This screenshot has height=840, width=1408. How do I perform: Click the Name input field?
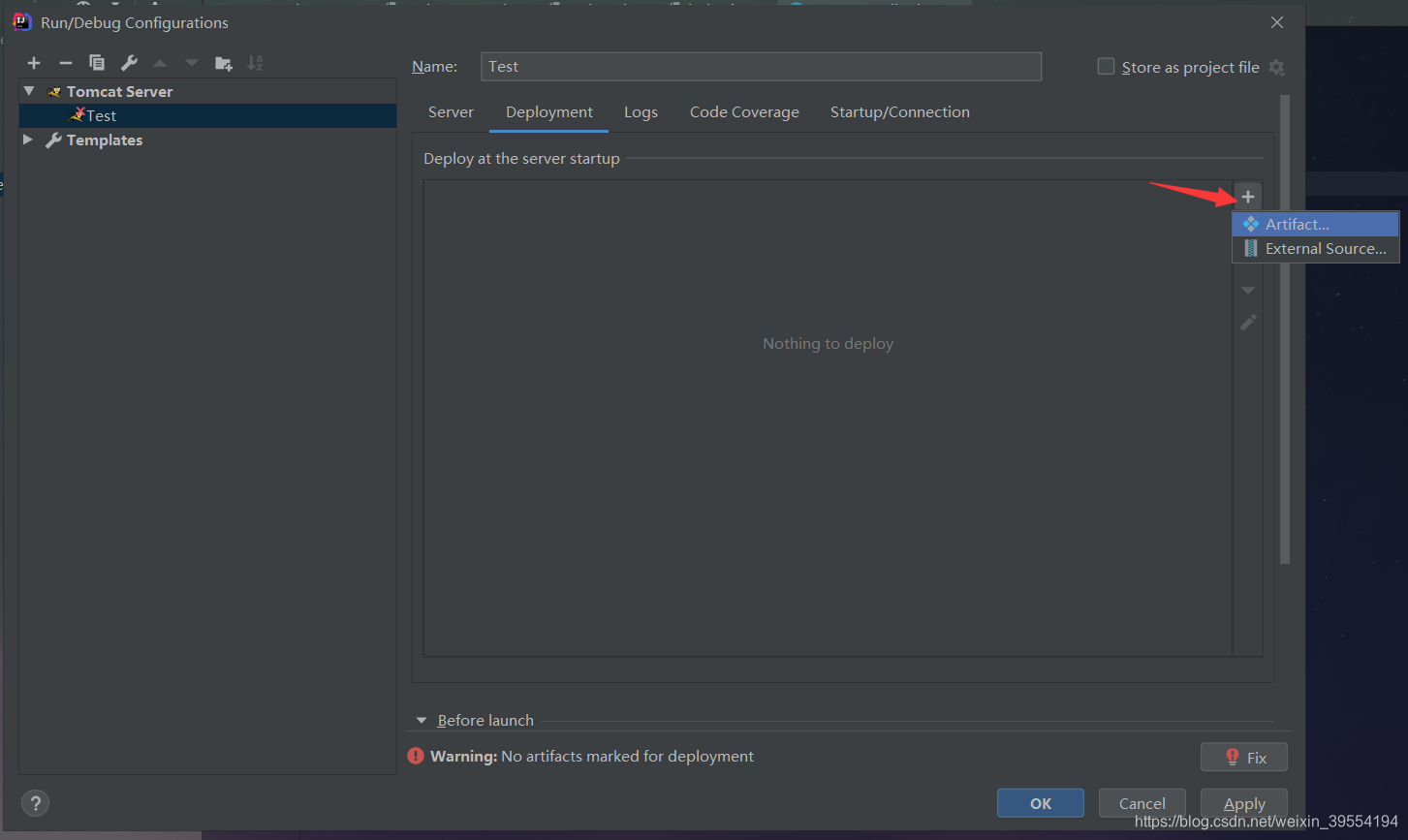point(761,66)
